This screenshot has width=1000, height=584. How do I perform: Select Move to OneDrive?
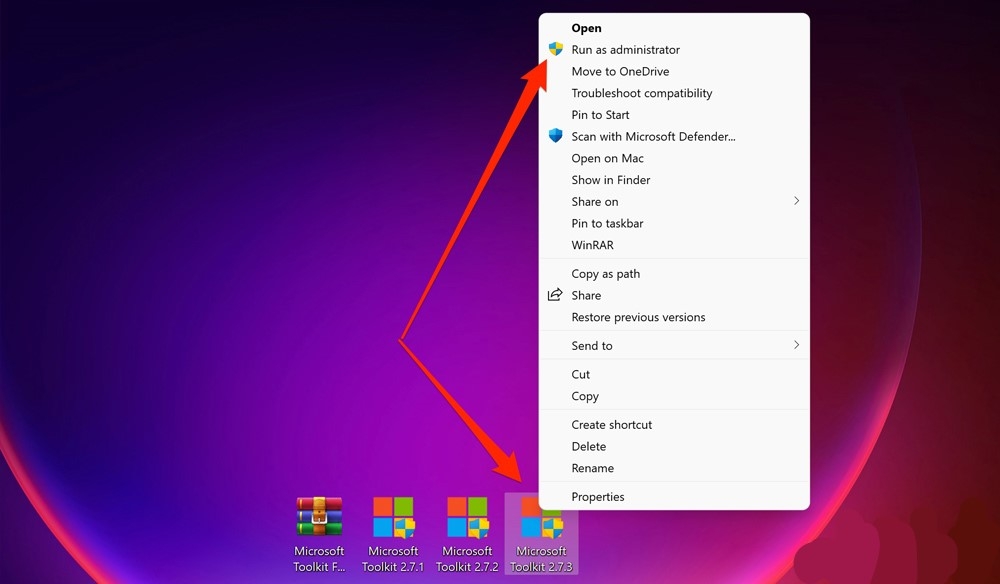pyautogui.click(x=674, y=71)
